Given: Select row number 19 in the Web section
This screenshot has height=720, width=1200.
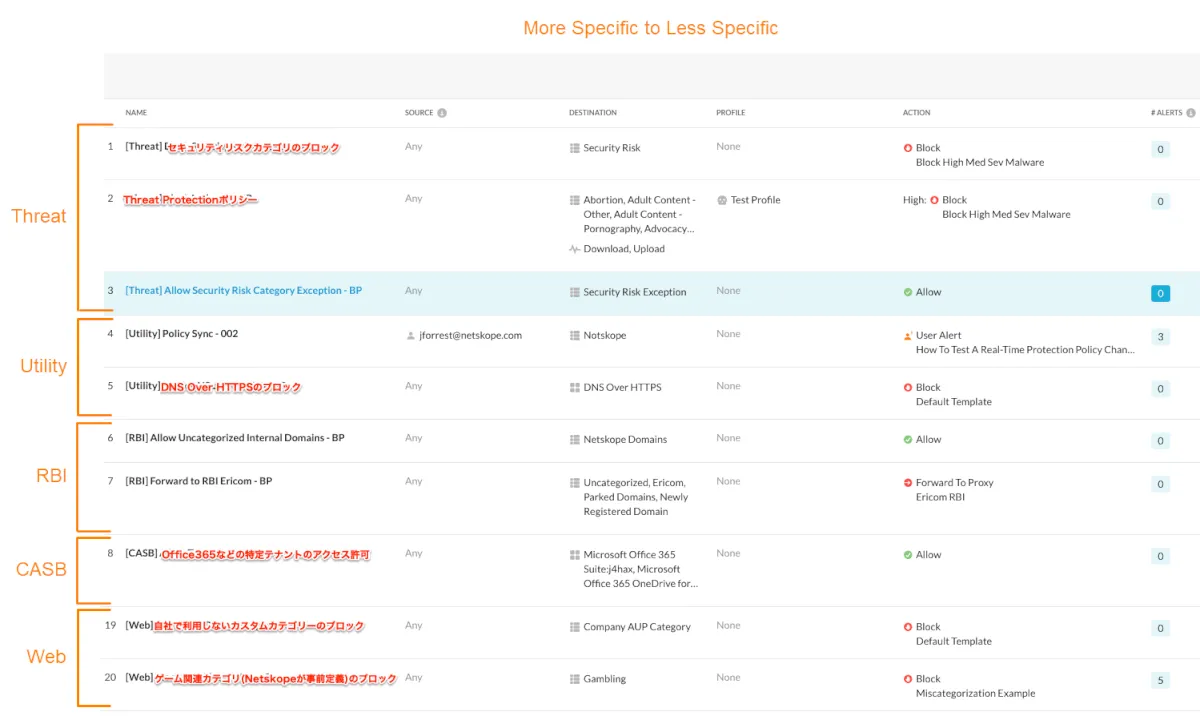Looking at the screenshot, I should [110, 625].
